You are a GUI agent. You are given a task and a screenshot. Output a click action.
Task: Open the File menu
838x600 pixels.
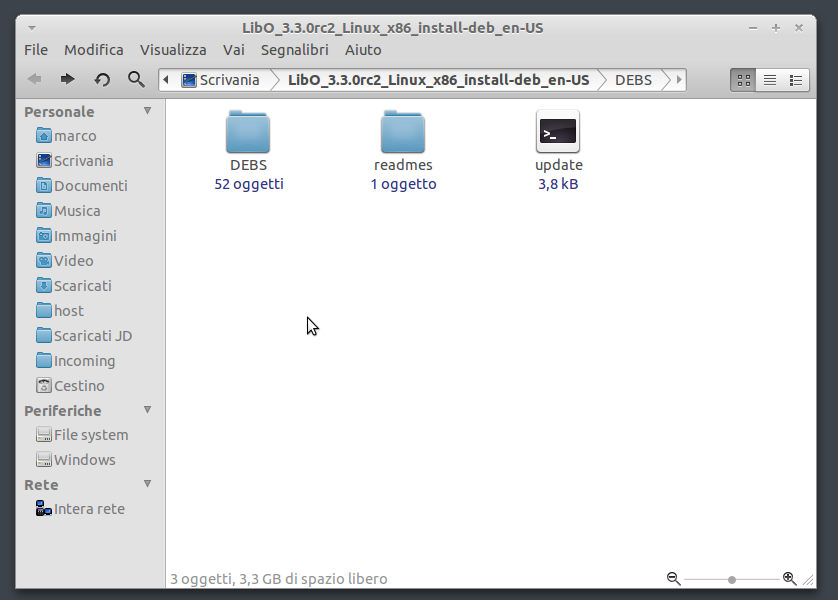click(x=36, y=50)
